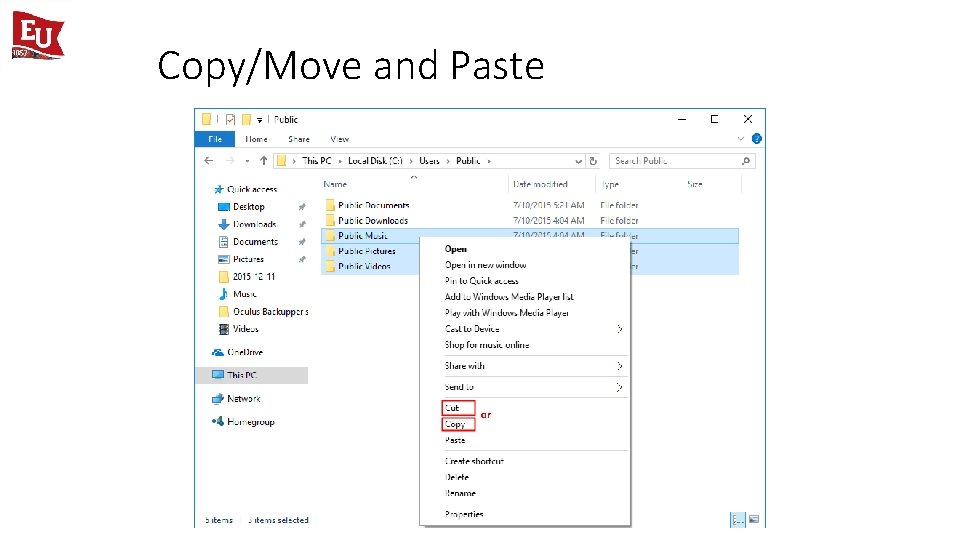Select the Public Videos folder
The width and height of the screenshot is (960, 540).
[364, 266]
